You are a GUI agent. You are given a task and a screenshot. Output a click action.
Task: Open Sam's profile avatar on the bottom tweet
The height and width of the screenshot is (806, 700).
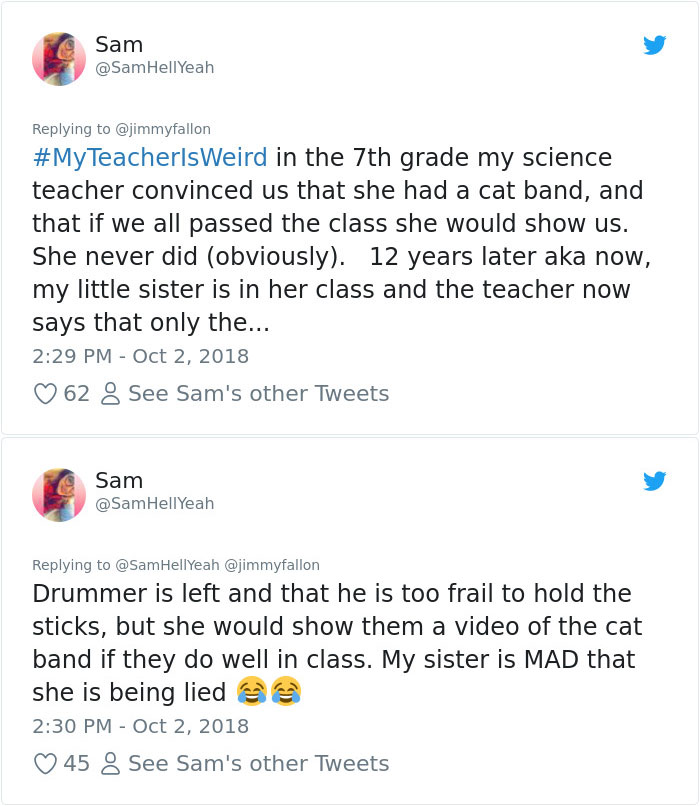tap(61, 493)
